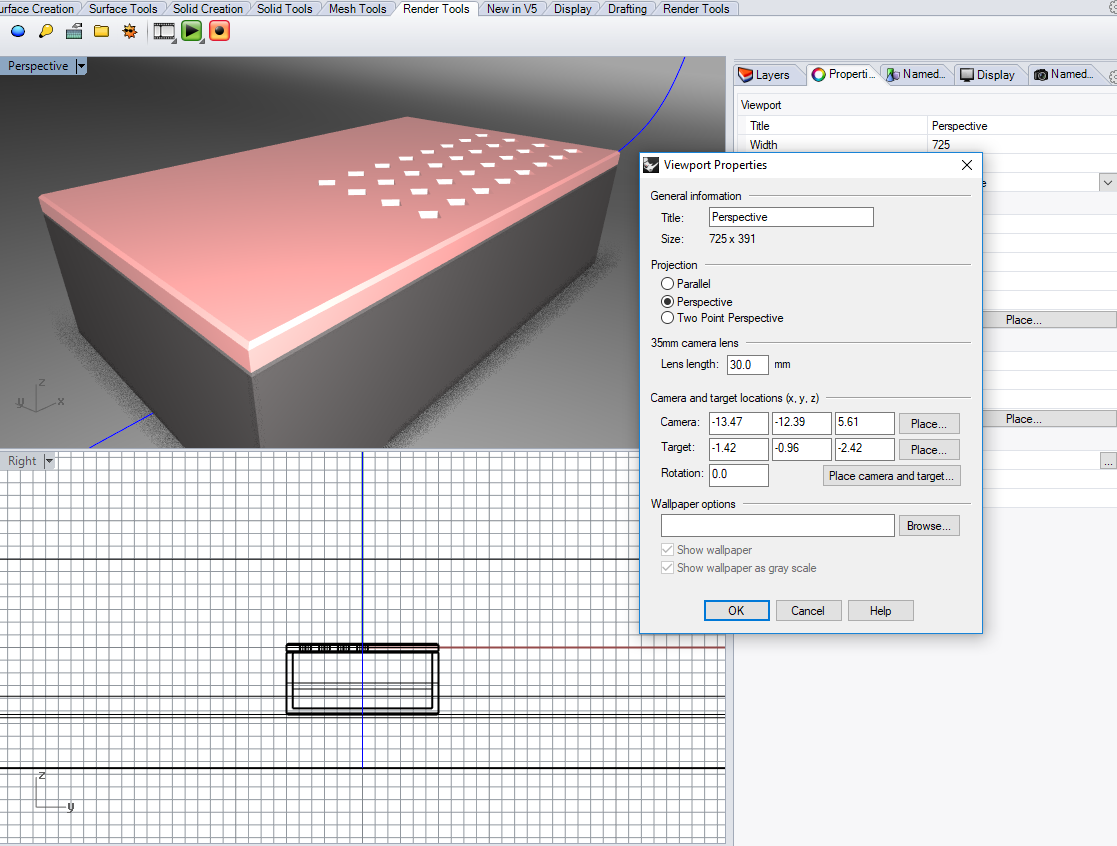Click Place button beside Target coordinates

(x=929, y=450)
